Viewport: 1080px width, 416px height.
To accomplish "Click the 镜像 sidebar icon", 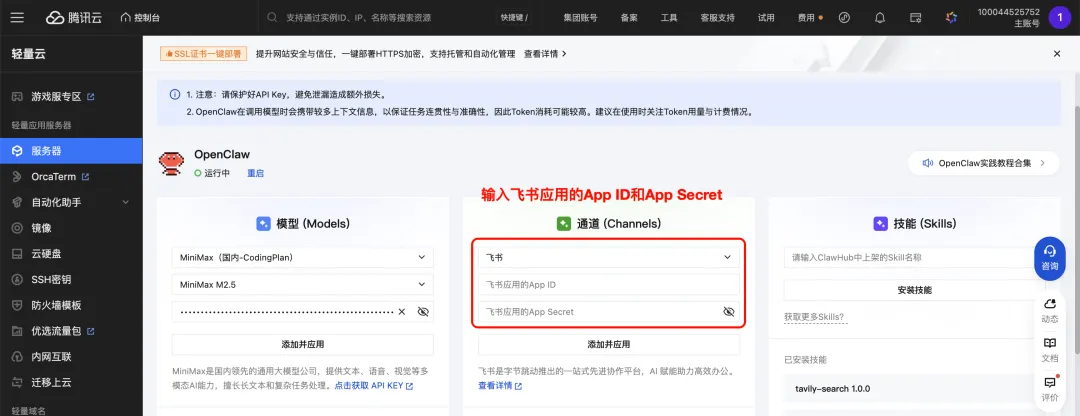I will [17, 228].
